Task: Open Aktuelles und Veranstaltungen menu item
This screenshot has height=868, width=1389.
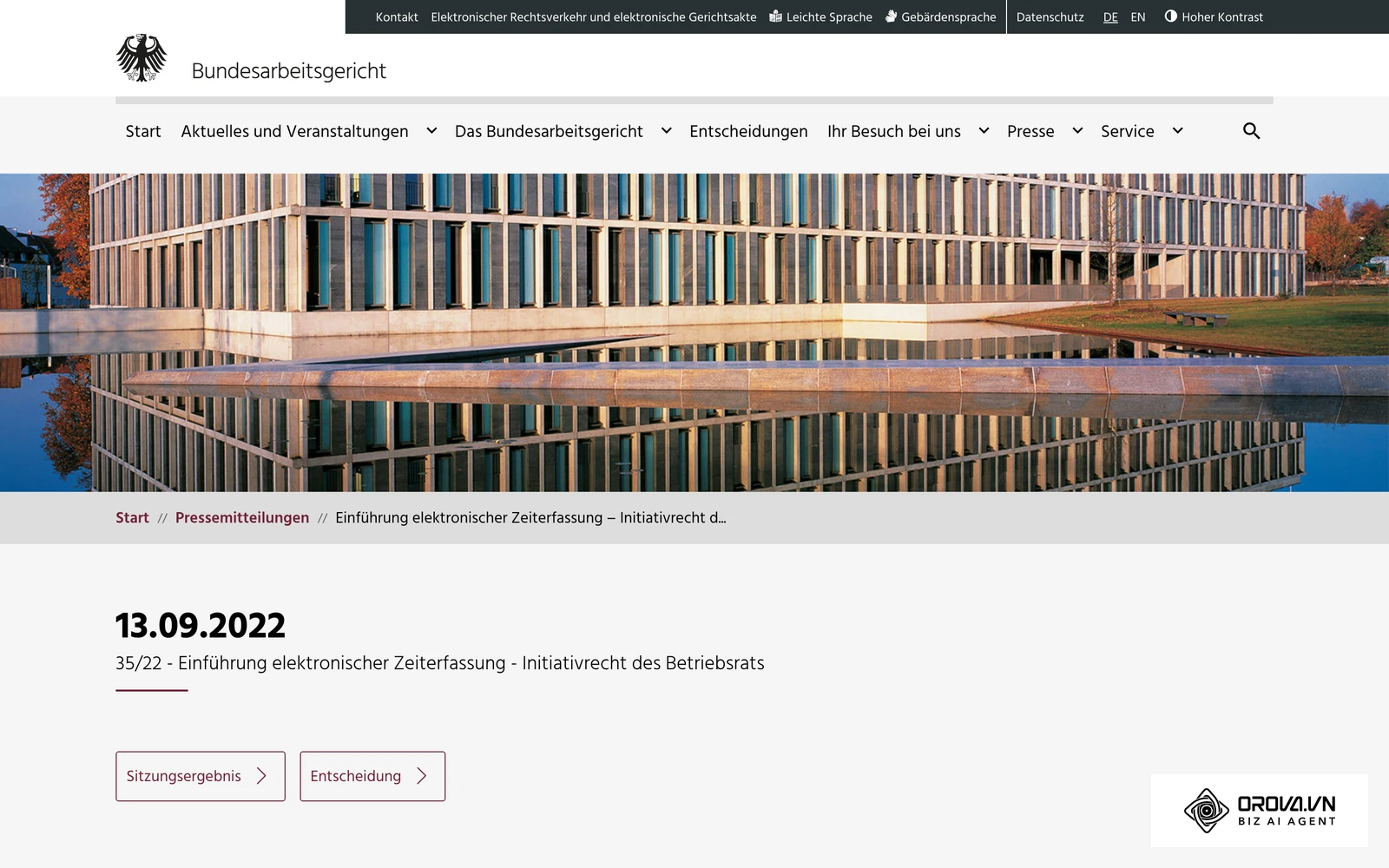Action: pos(294,131)
